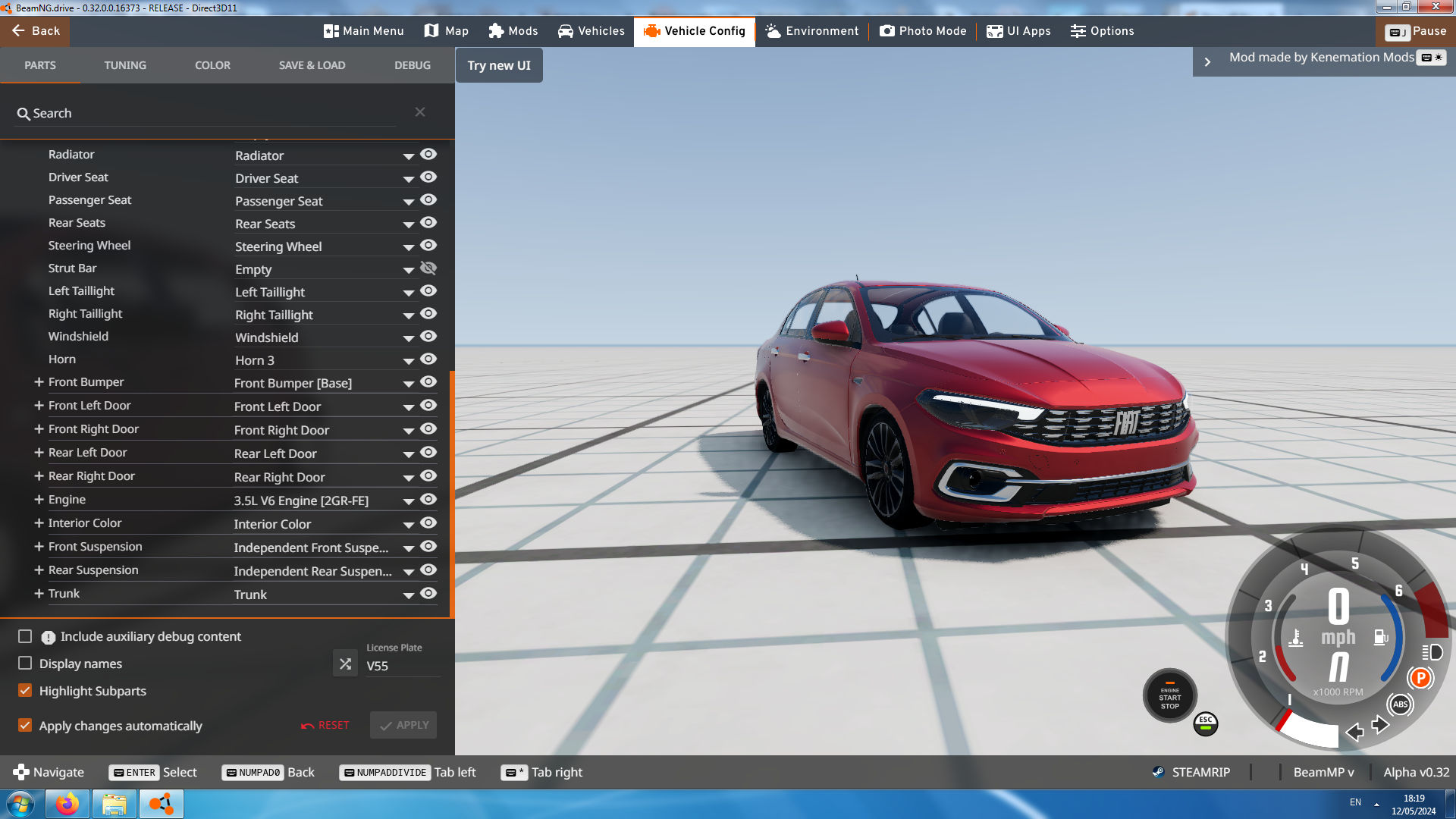
Task: Click the fuel pump gauge icon
Action: [x=1381, y=638]
